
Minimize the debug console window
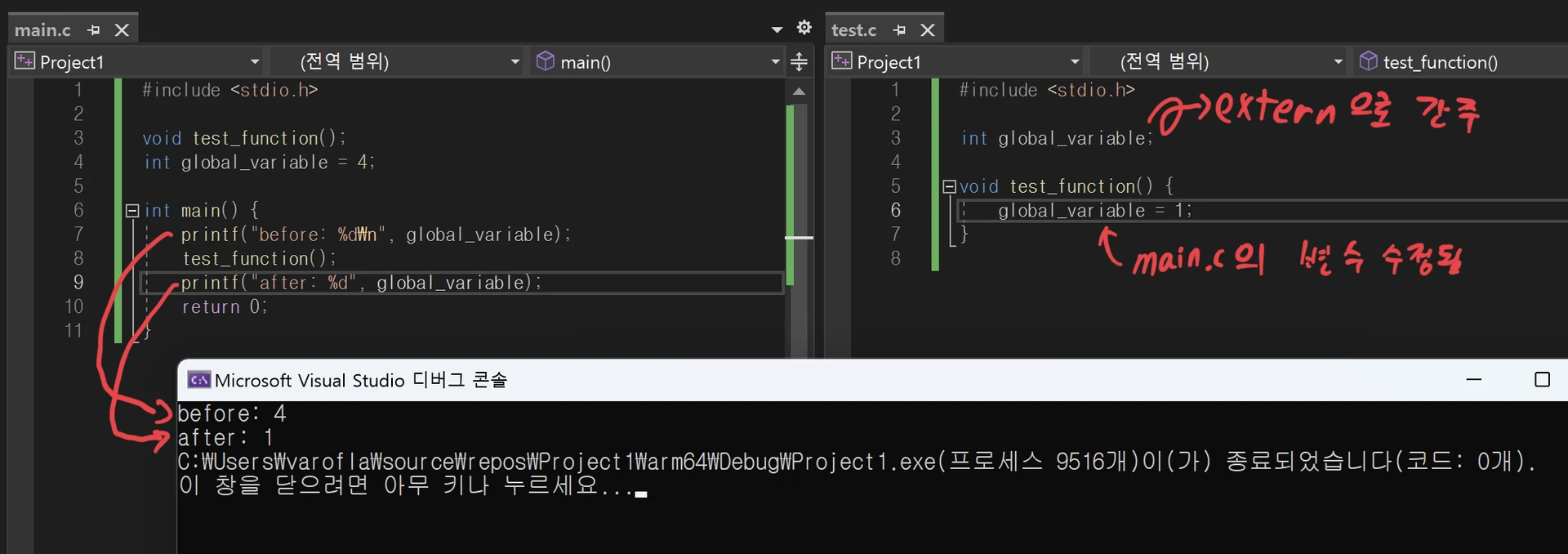coord(1473,380)
